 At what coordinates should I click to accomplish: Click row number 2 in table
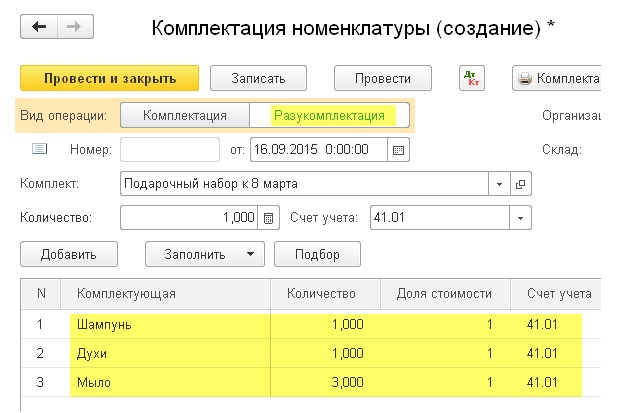coord(40,353)
